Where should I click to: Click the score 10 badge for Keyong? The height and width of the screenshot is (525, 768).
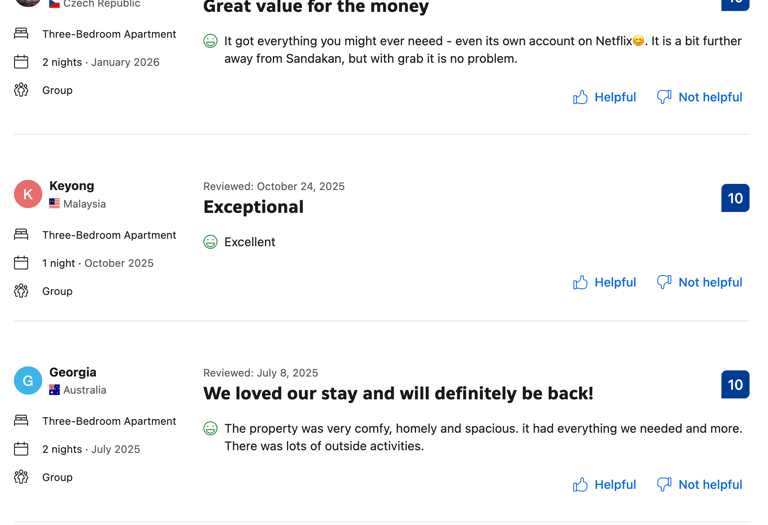point(735,198)
